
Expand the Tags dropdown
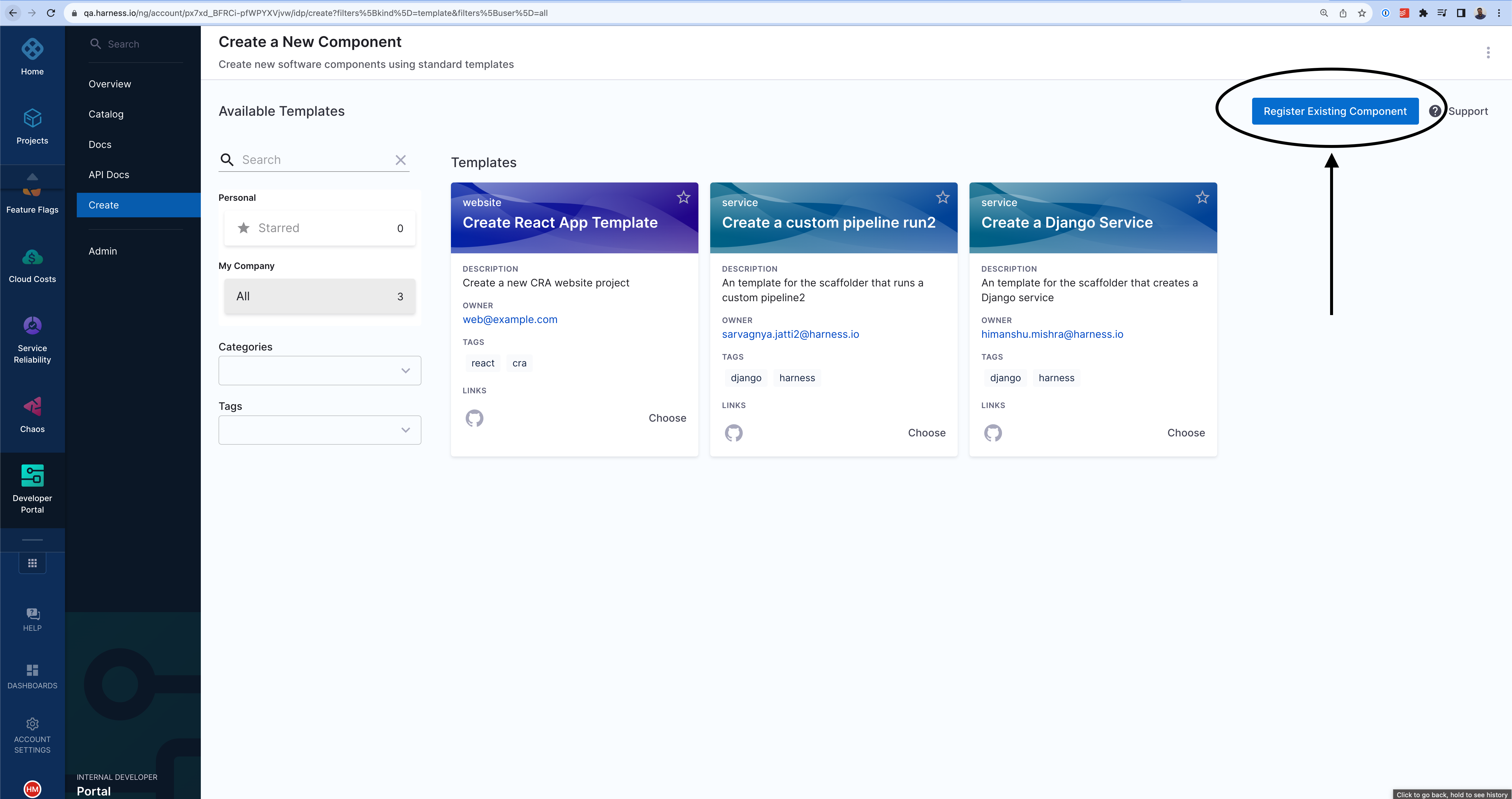(319, 430)
